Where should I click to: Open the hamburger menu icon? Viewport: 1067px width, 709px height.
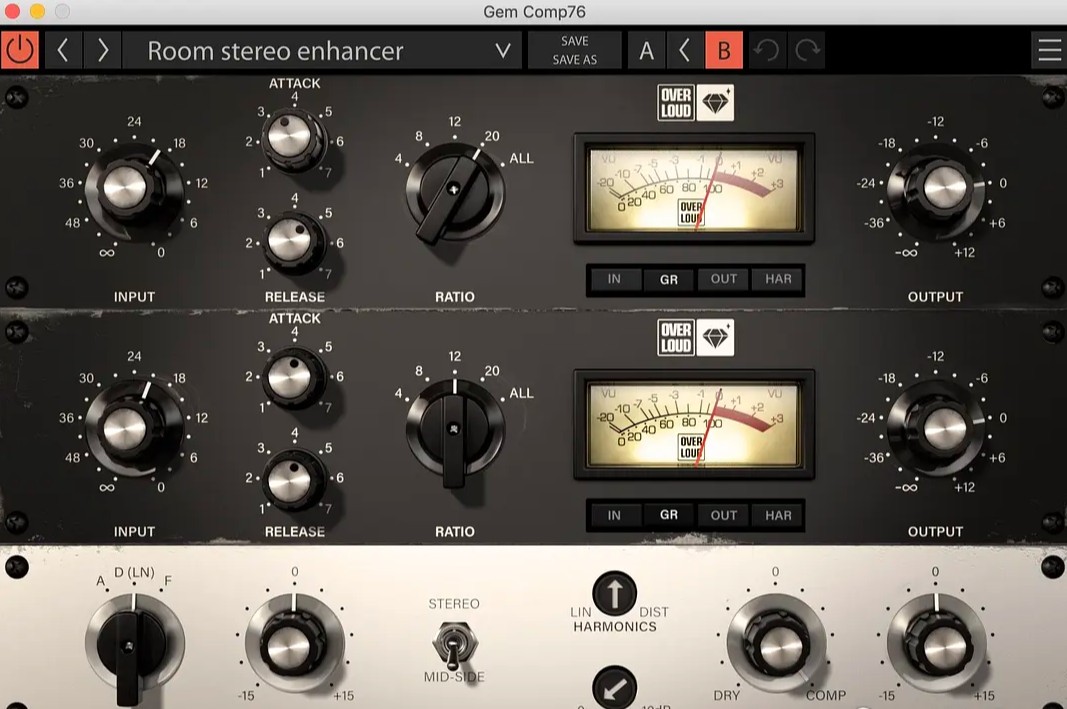tap(1049, 50)
